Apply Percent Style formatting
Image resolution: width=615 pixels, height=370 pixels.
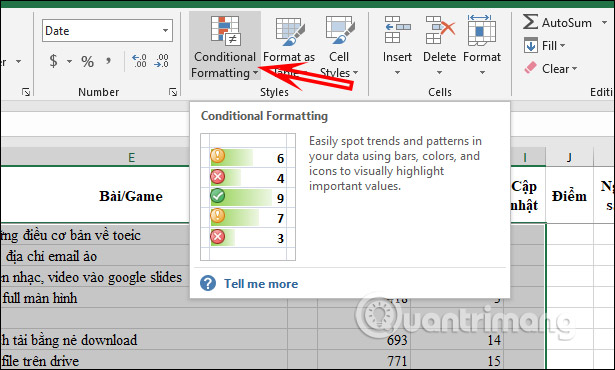pos(87,61)
